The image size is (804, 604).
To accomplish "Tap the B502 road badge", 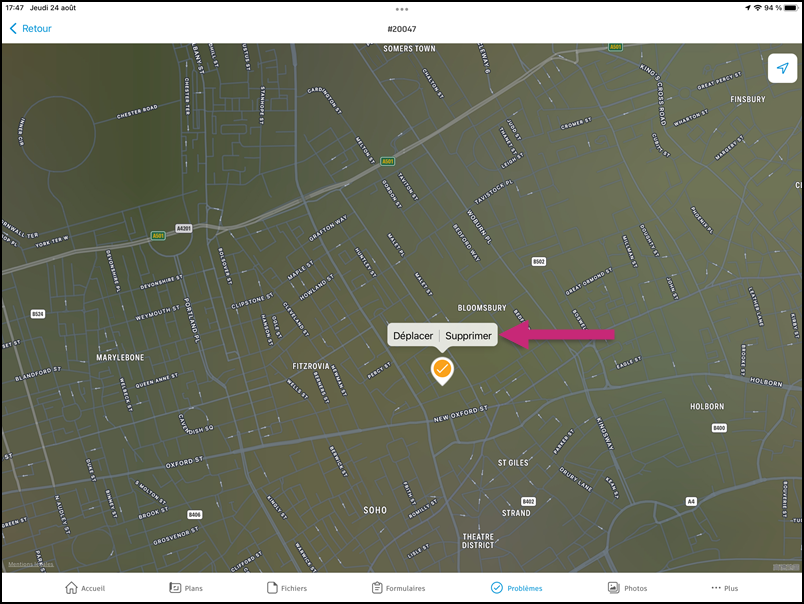I will (538, 261).
